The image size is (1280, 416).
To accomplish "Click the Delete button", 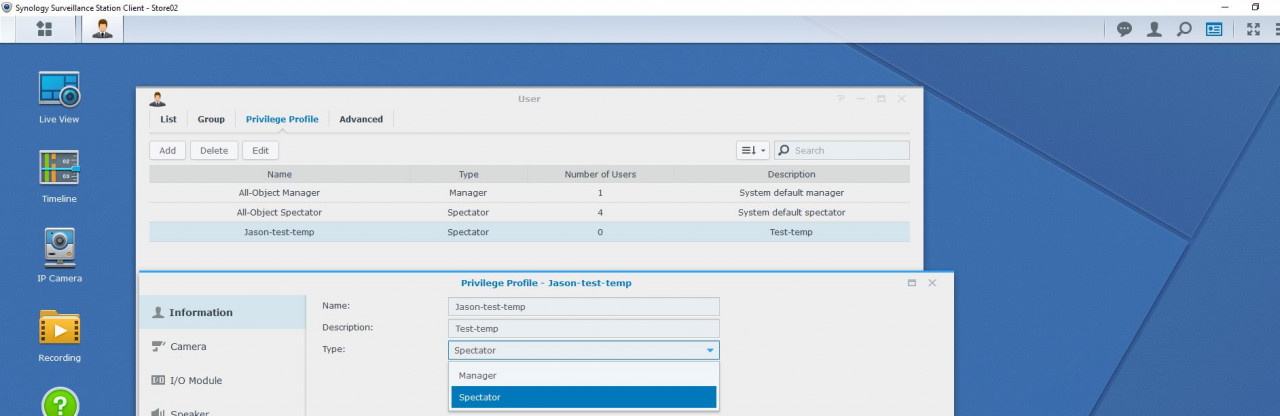I will (214, 151).
